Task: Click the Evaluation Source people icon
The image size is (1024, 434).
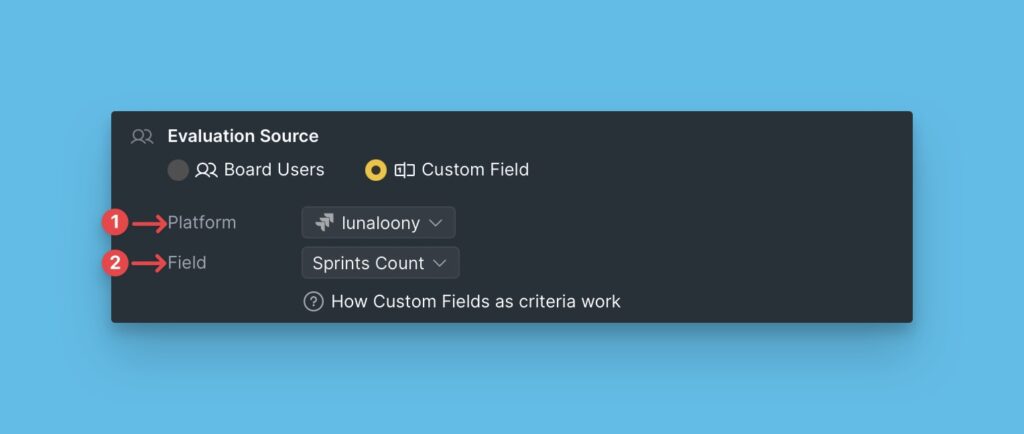Action: (x=142, y=137)
